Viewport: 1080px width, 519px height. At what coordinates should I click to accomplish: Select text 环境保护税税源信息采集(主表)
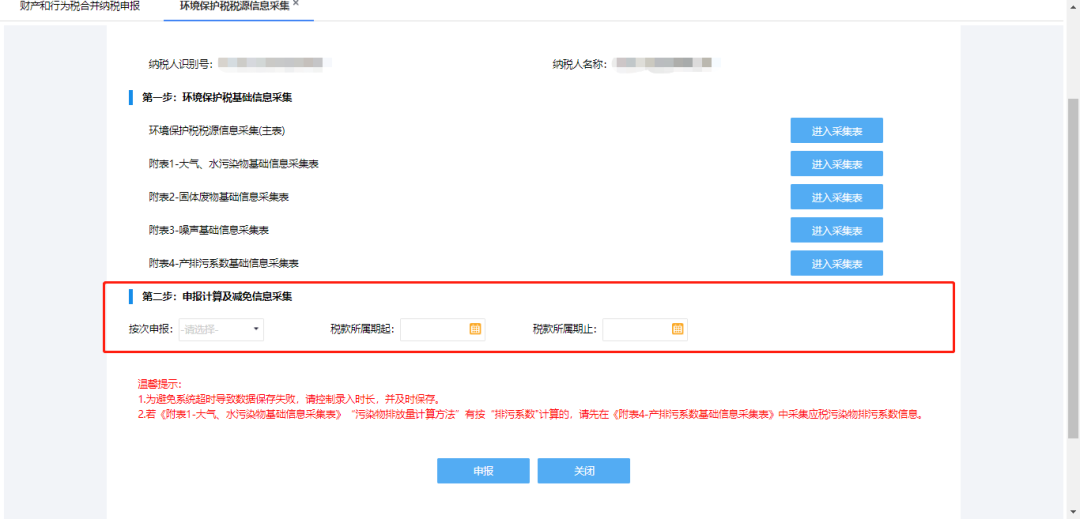pyautogui.click(x=217, y=131)
